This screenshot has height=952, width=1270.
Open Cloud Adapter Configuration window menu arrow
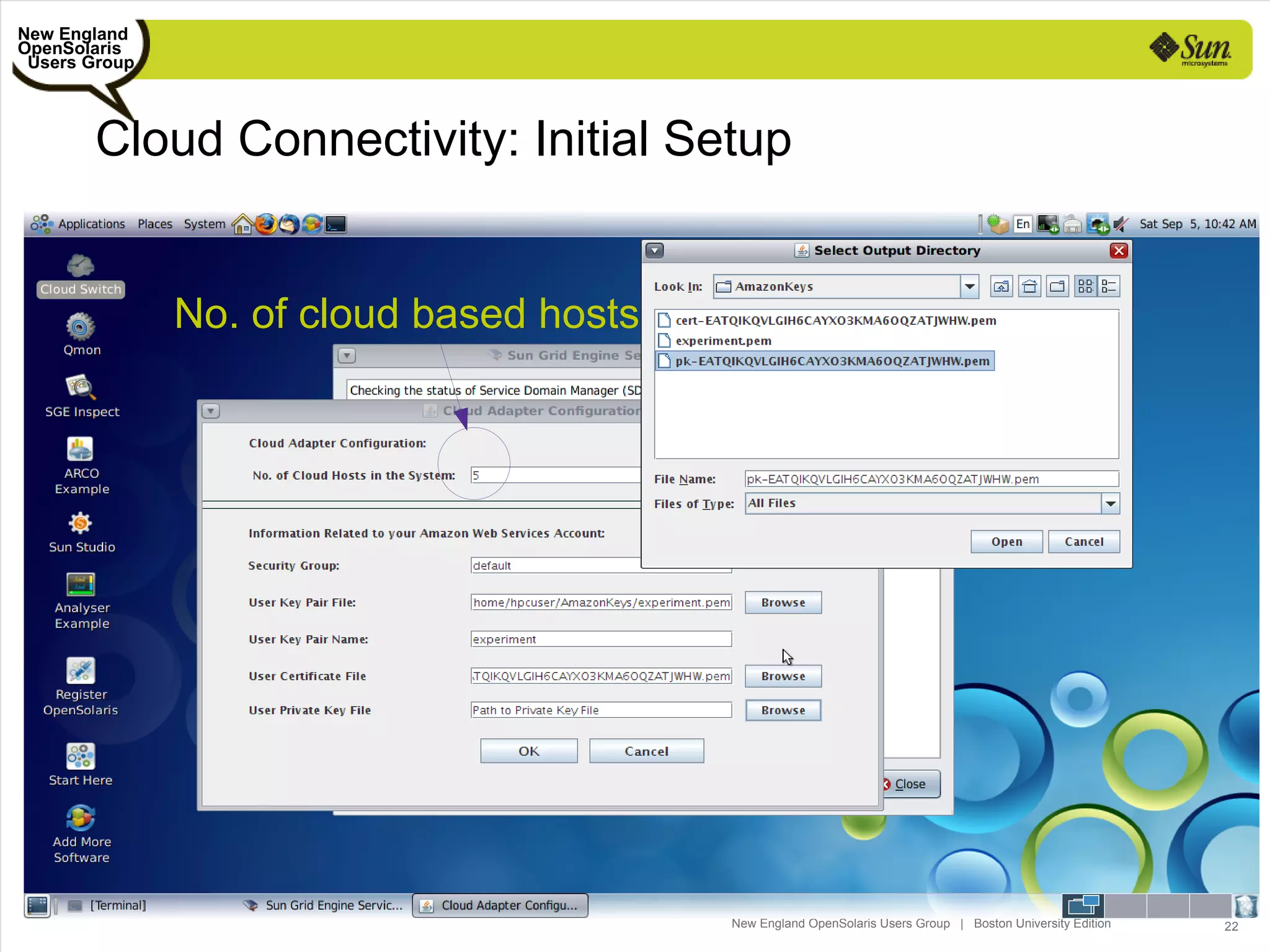211,411
